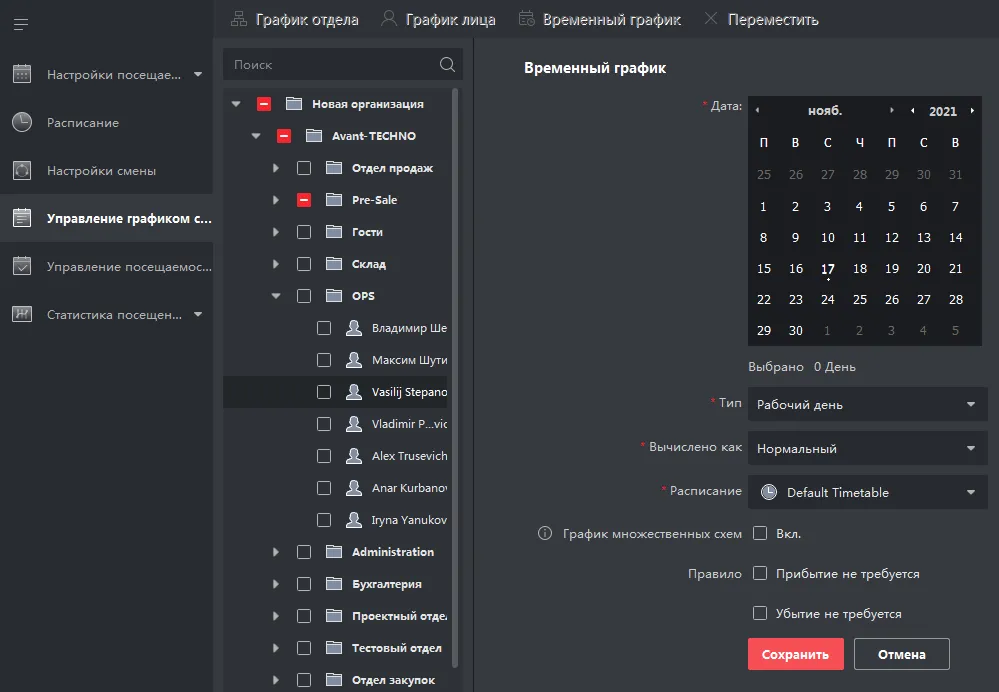Click the search magnifier icon
This screenshot has height=692, width=999.
point(447,65)
